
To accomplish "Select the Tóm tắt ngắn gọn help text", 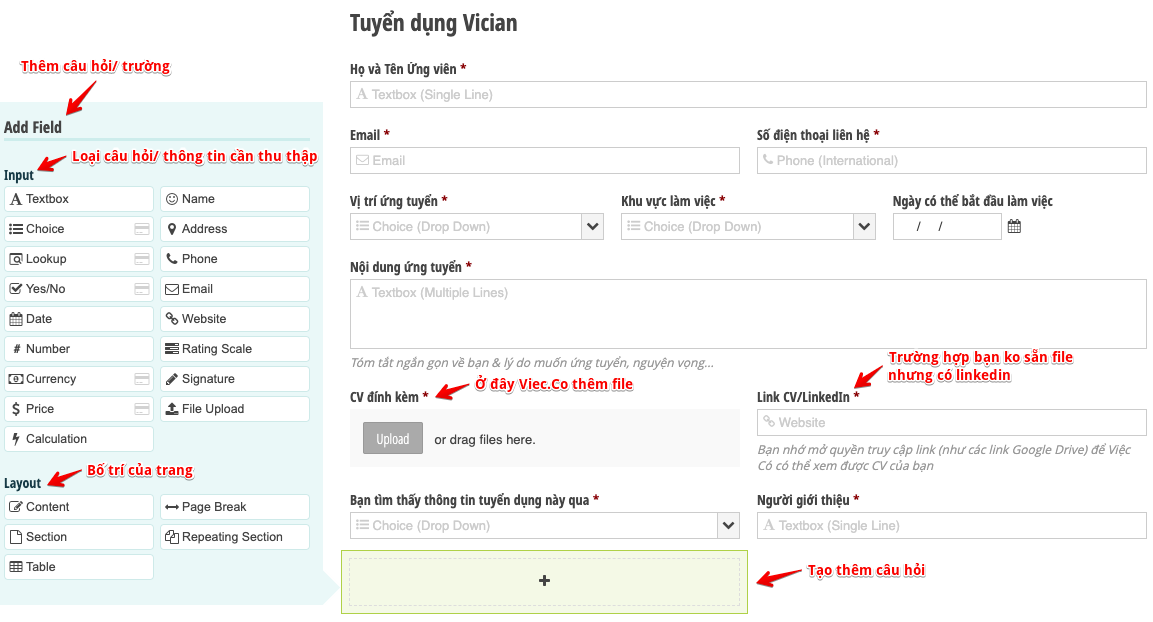I will tap(532, 362).
